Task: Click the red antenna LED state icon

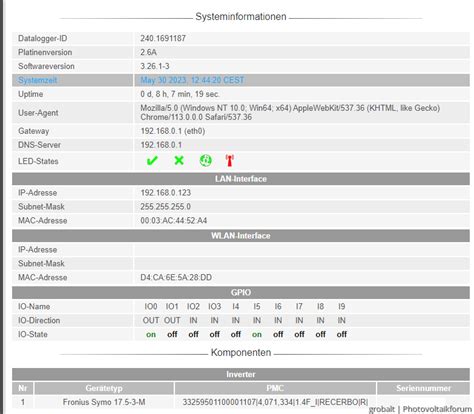Action: point(229,160)
